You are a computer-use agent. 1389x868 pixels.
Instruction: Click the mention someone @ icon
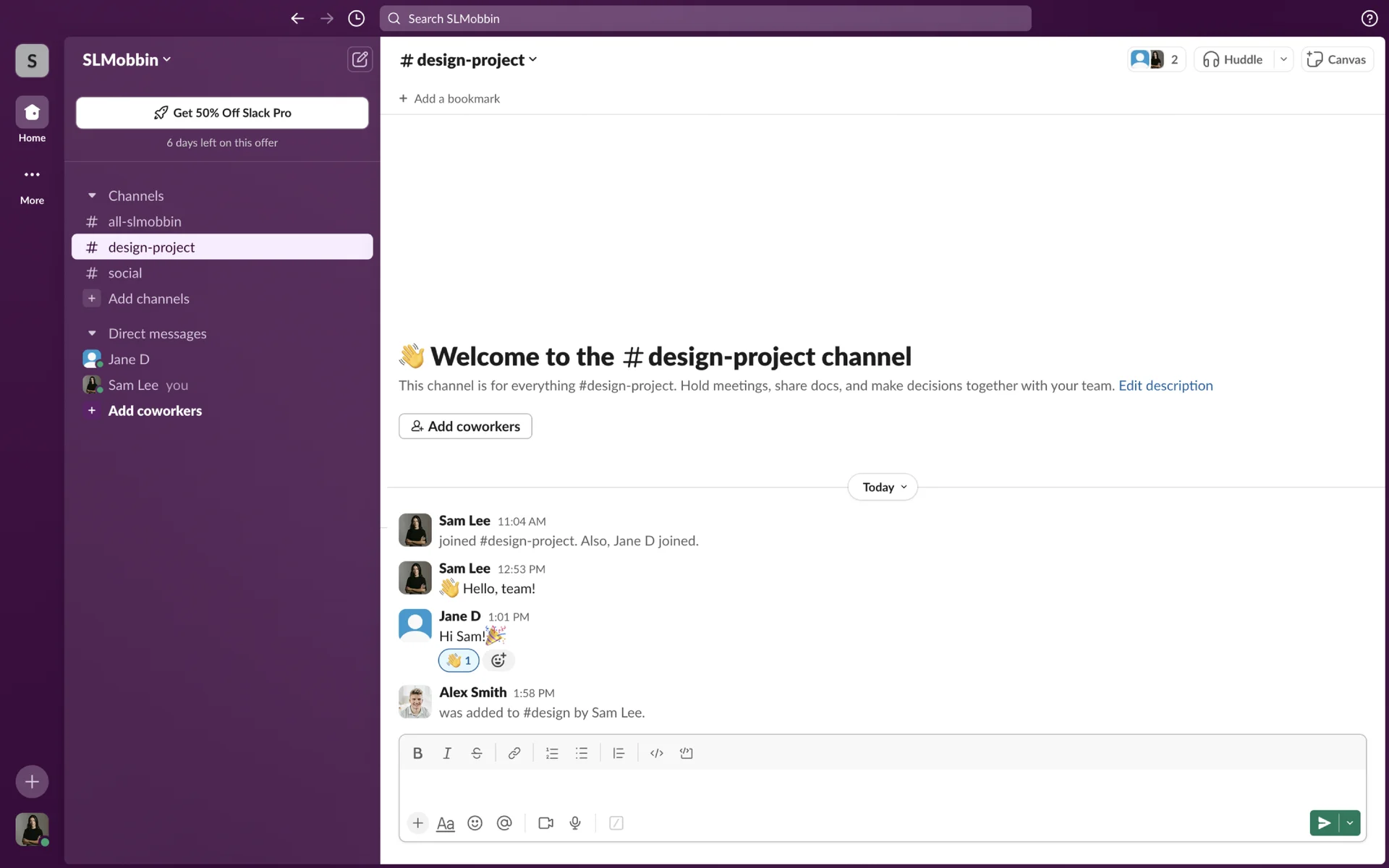(x=504, y=823)
